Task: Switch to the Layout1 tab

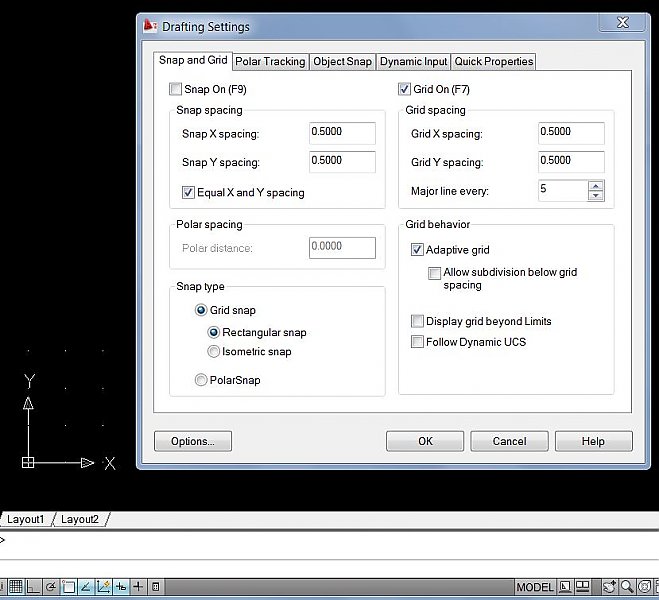Action: click(25, 519)
